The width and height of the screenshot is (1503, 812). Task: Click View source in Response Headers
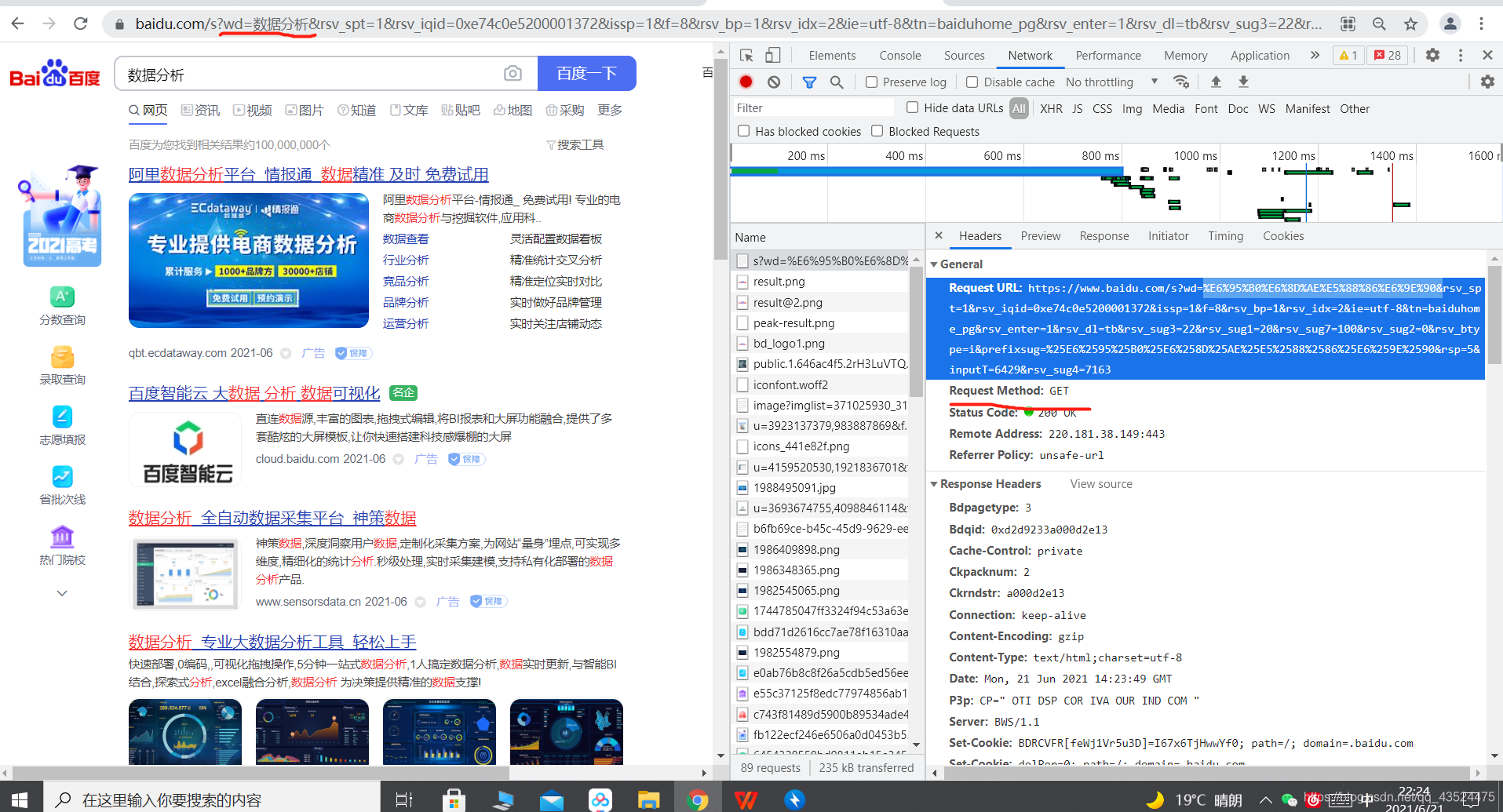(1101, 484)
